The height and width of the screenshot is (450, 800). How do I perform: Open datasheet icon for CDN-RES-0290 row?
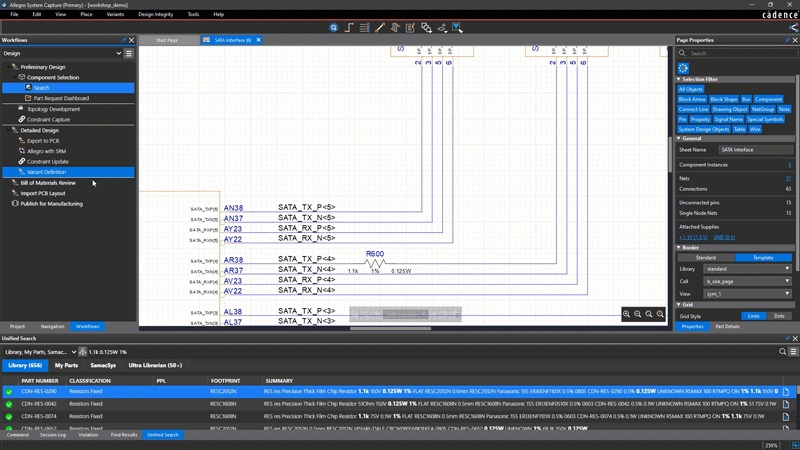pyautogui.click(x=786, y=391)
